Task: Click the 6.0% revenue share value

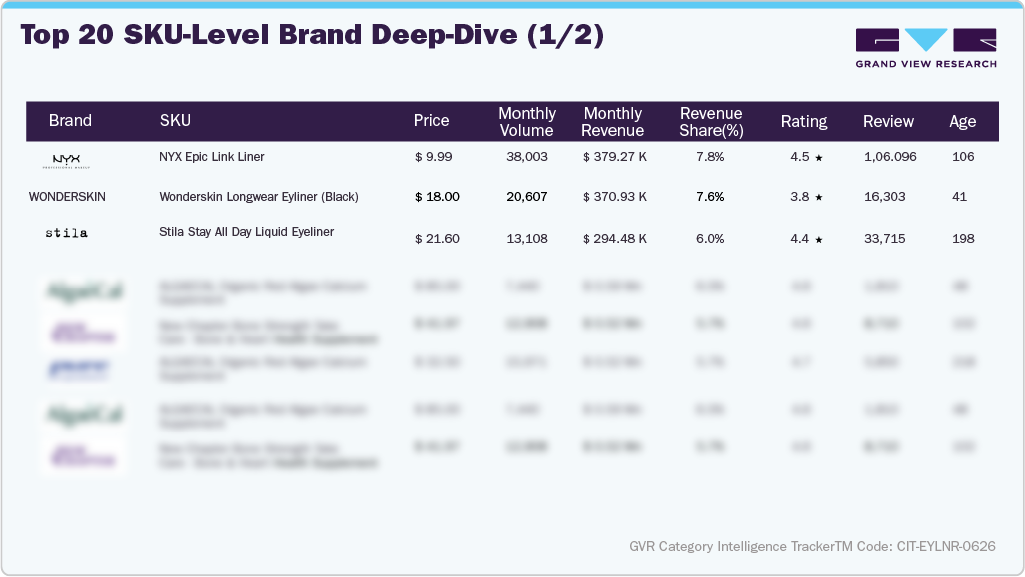Action: pos(710,239)
